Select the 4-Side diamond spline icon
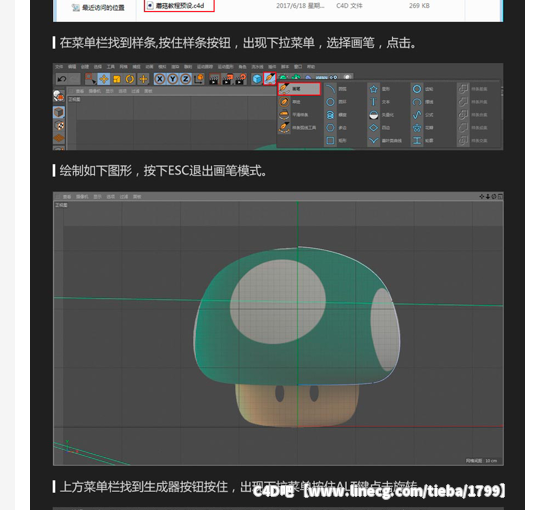Image resolution: width=539 pixels, height=510 pixels. (374, 128)
